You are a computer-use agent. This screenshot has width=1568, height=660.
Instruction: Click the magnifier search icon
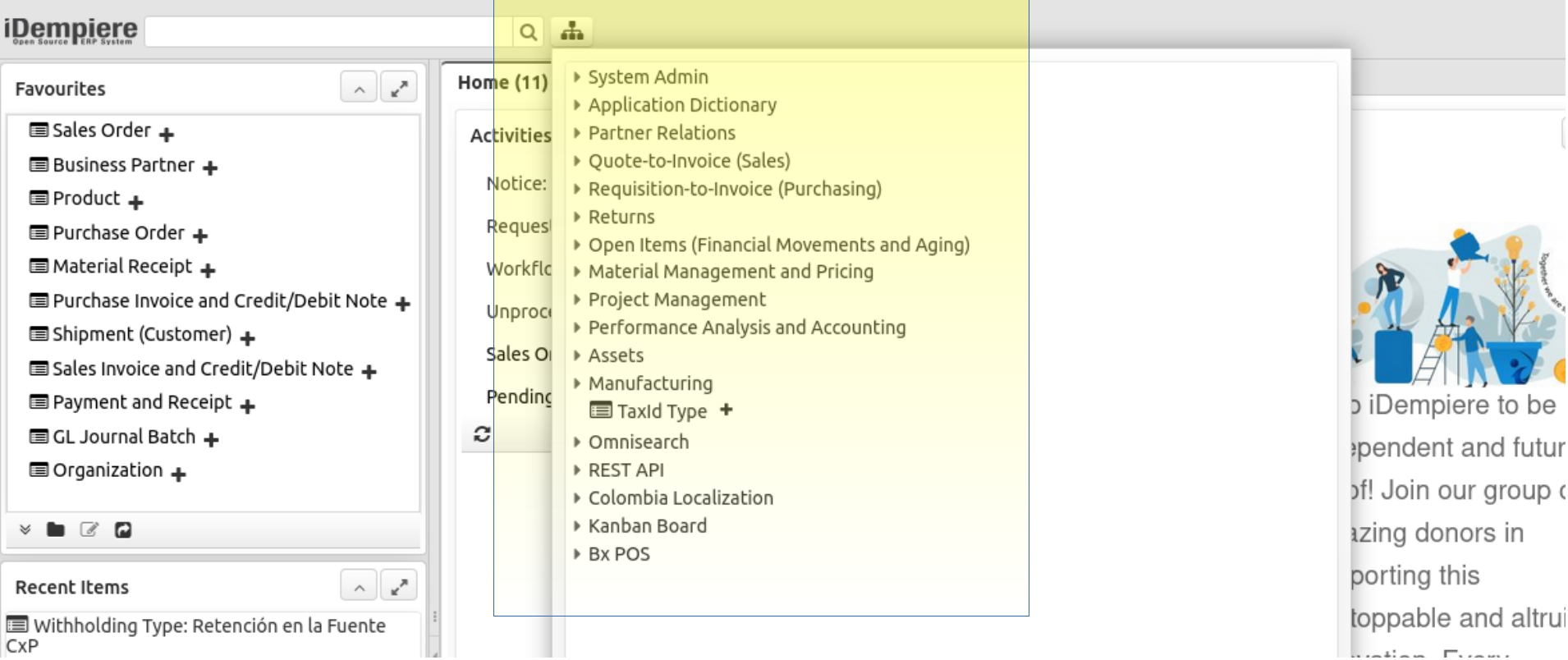(x=528, y=32)
